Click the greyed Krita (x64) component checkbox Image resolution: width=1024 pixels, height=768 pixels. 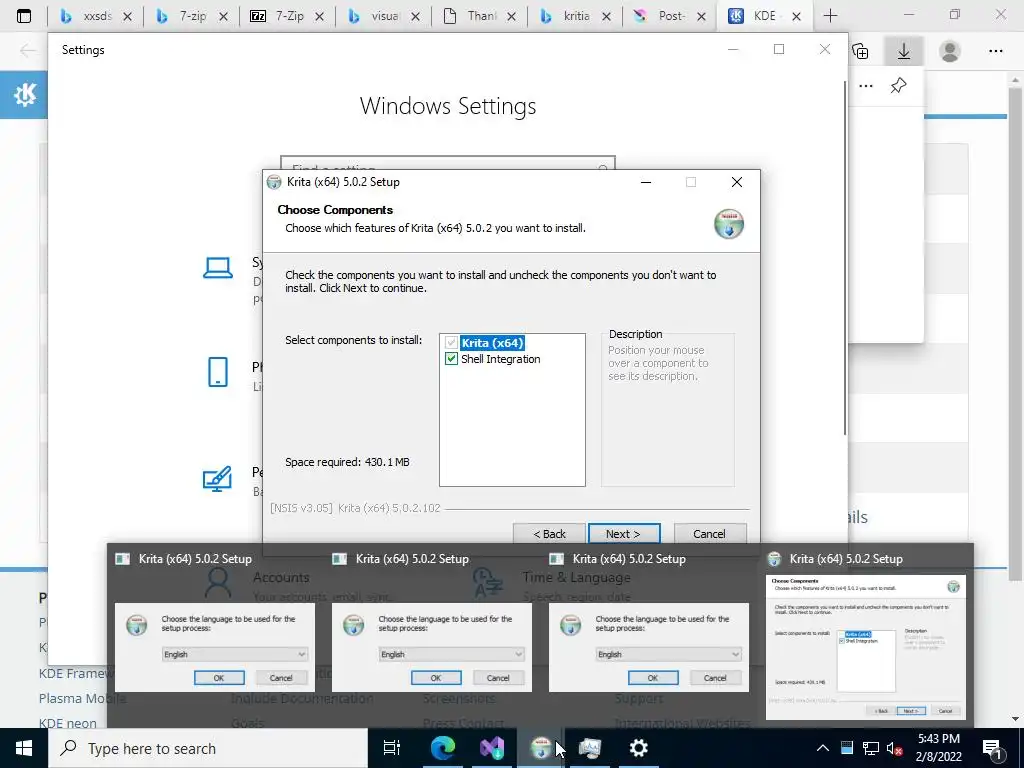451,343
